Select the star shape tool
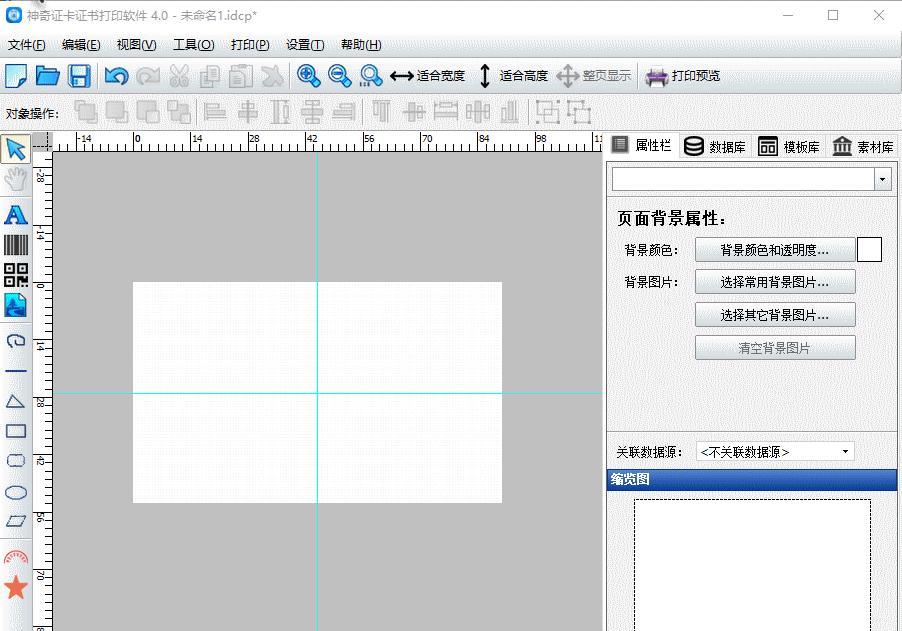 tap(16, 587)
